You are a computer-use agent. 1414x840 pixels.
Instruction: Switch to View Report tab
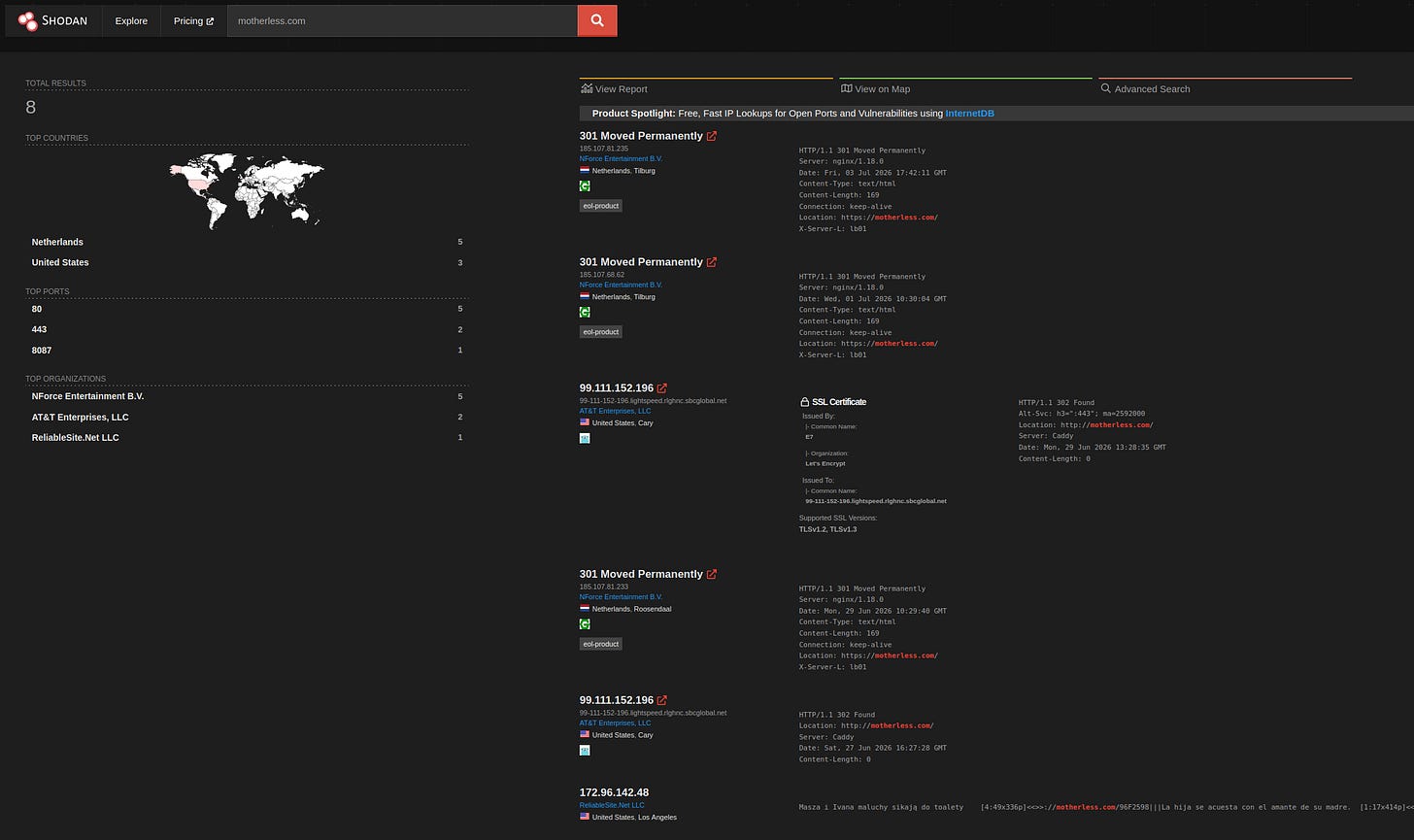pyautogui.click(x=706, y=88)
